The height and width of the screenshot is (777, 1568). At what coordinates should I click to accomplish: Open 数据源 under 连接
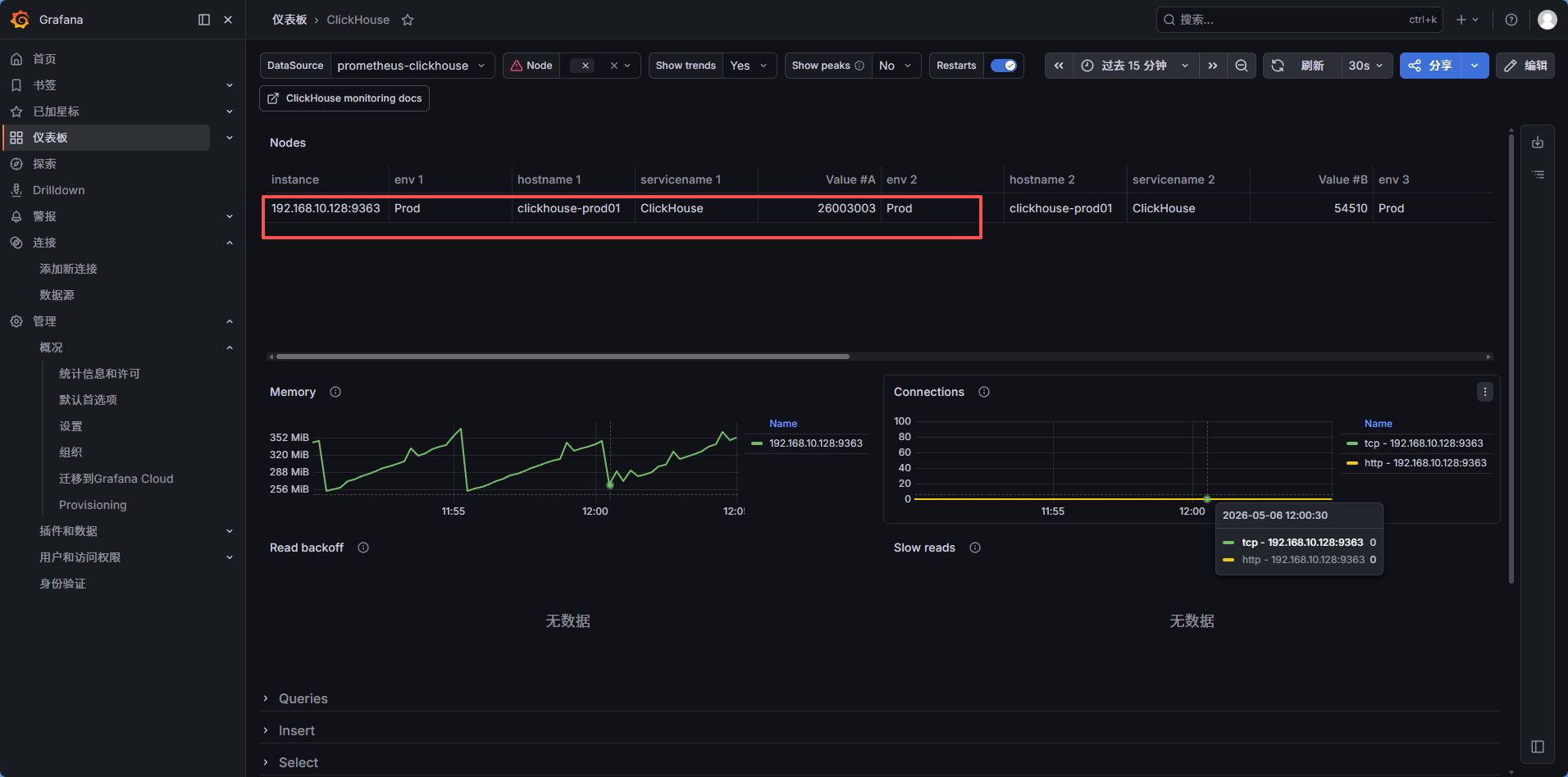(x=57, y=295)
